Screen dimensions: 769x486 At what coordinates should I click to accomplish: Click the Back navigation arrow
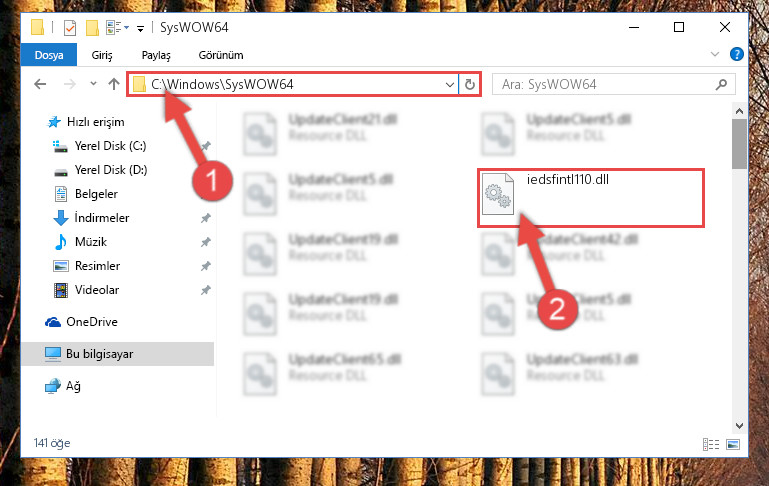[40, 84]
